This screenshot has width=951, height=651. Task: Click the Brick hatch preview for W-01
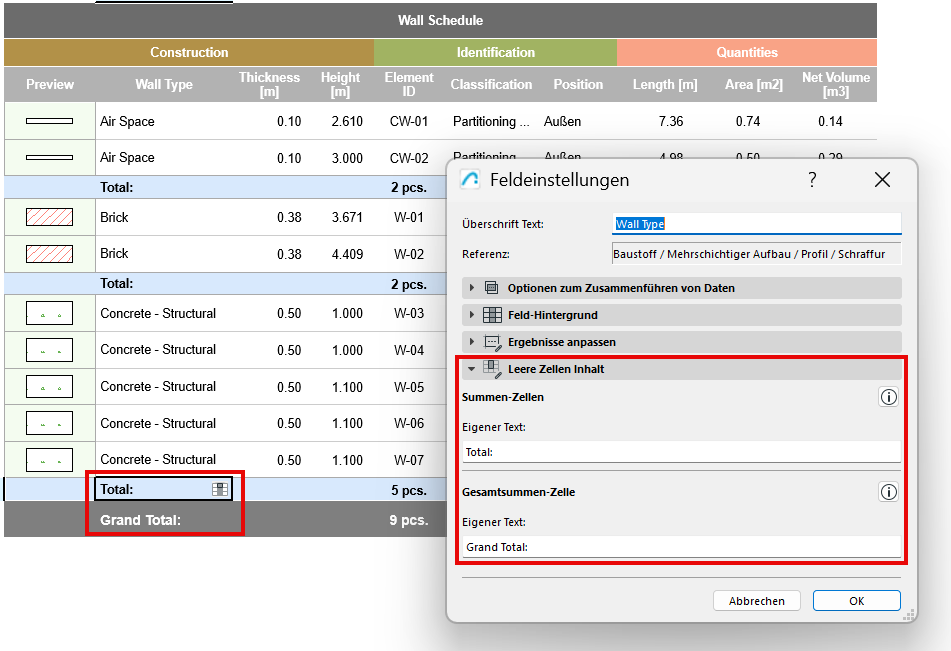50,217
